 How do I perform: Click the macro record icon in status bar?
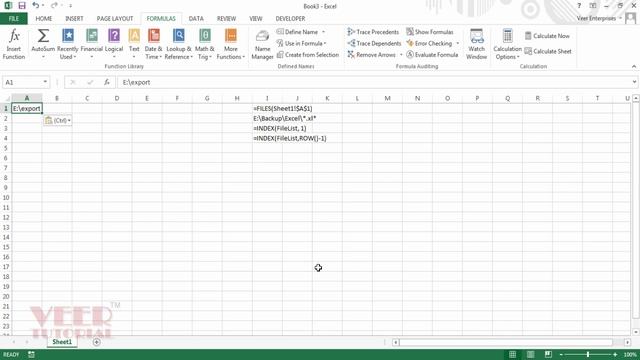(31, 354)
